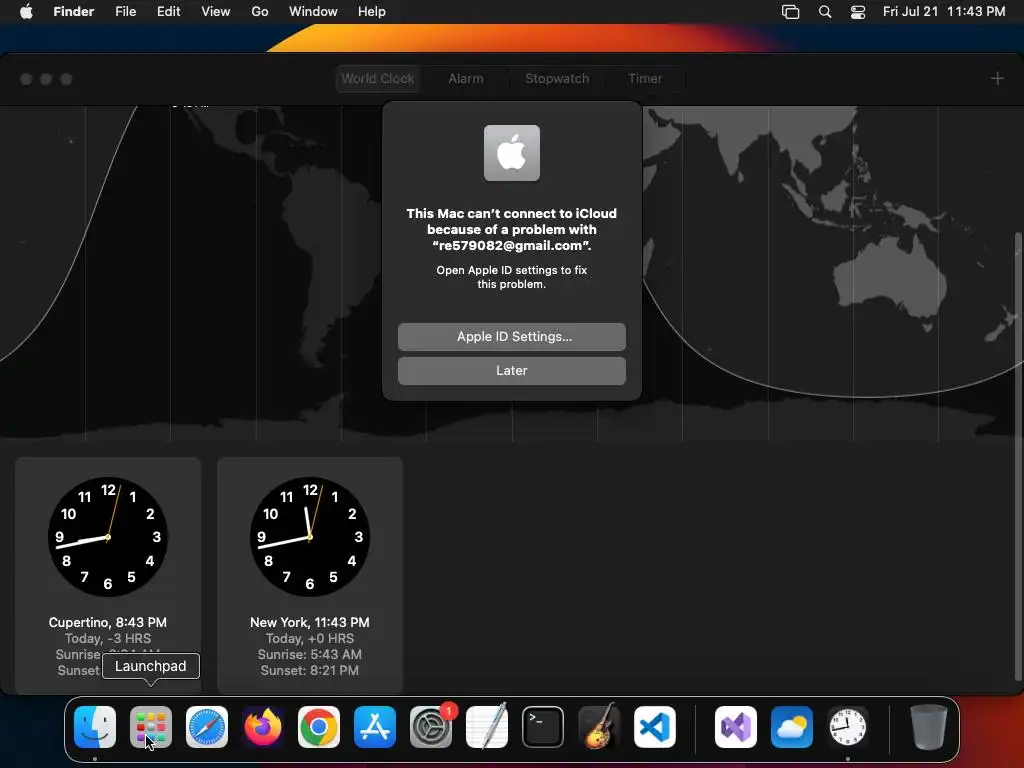Click the Clock window close button
The image size is (1024, 768).
[x=26, y=79]
